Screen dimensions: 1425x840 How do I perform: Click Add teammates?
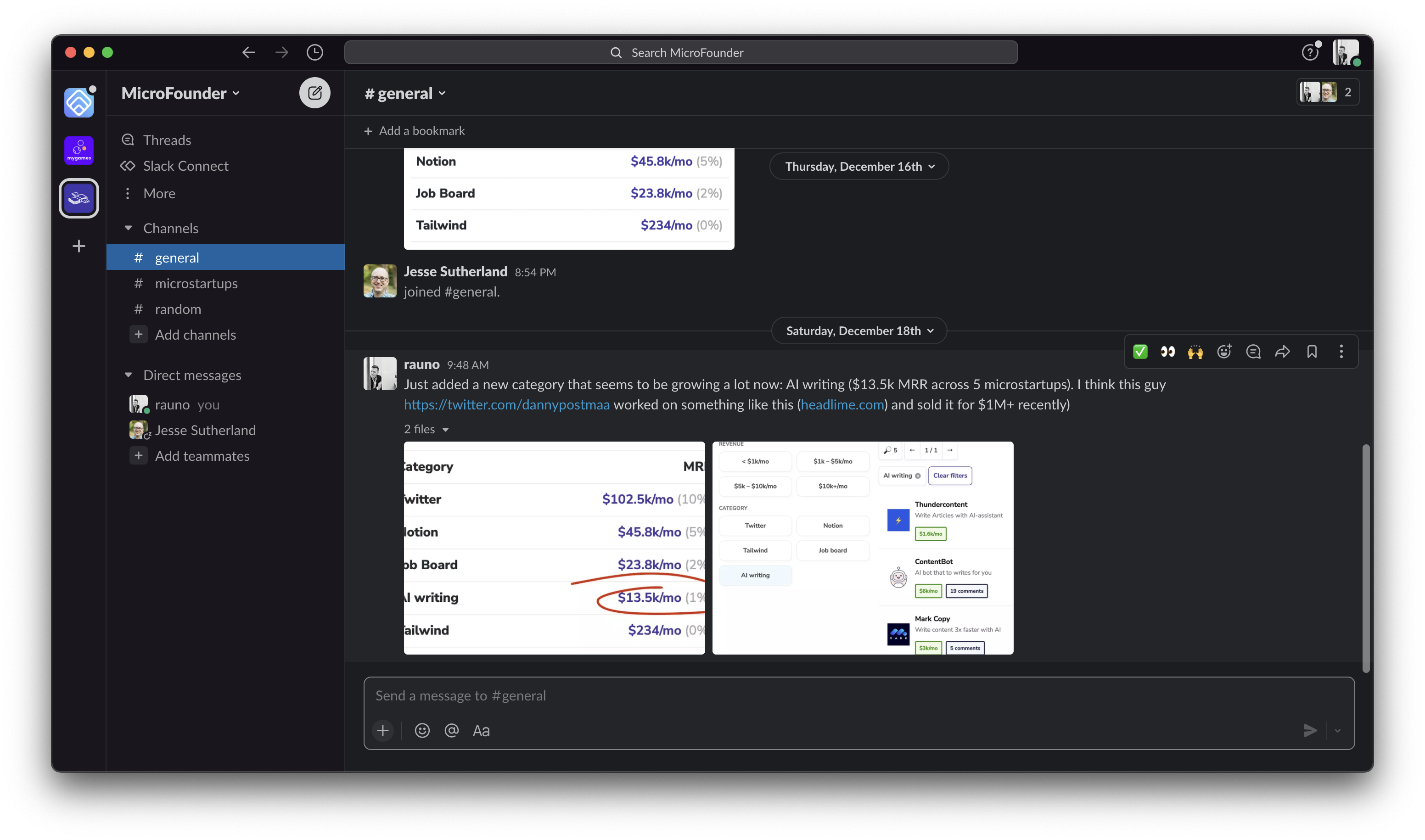(x=225, y=456)
